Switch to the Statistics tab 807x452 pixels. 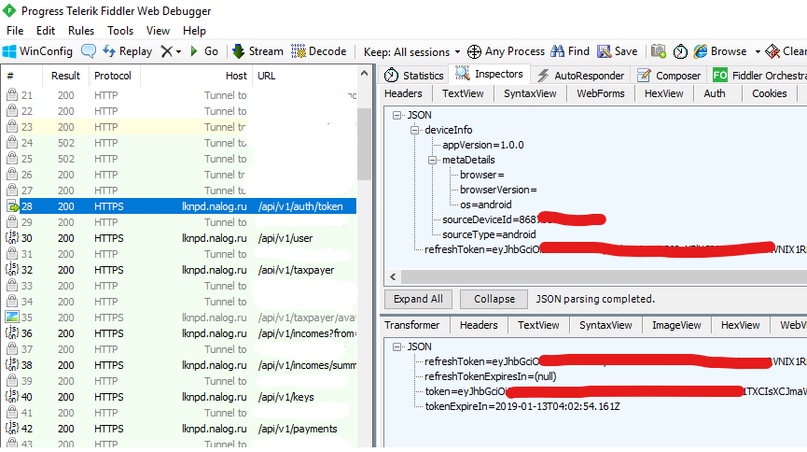pyautogui.click(x=414, y=75)
